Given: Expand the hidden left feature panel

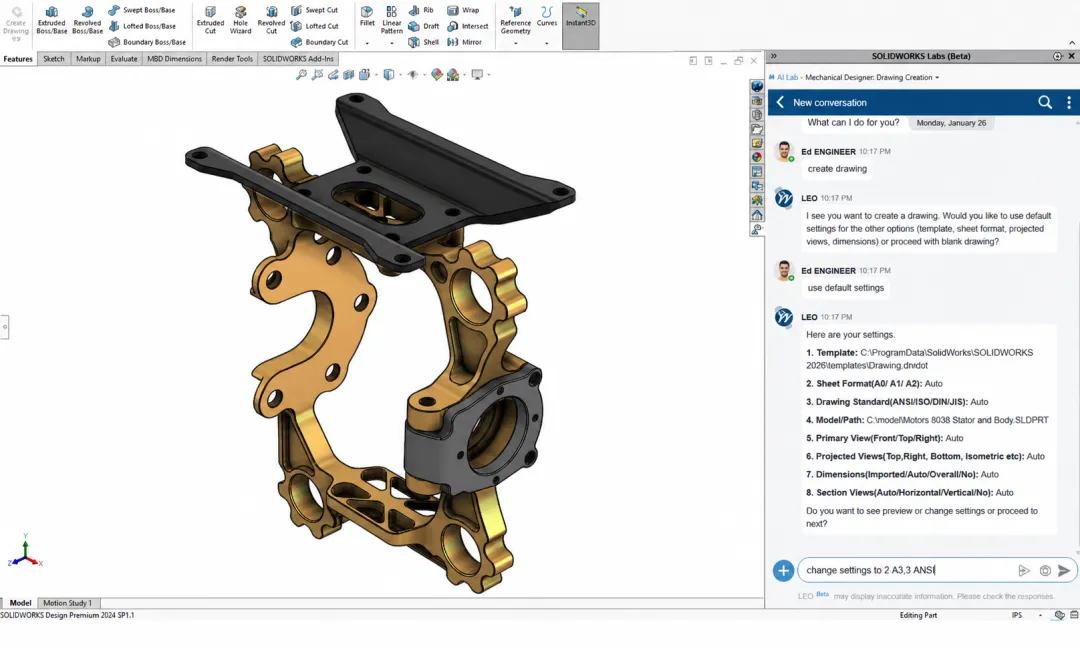Looking at the screenshot, I should click(5, 327).
